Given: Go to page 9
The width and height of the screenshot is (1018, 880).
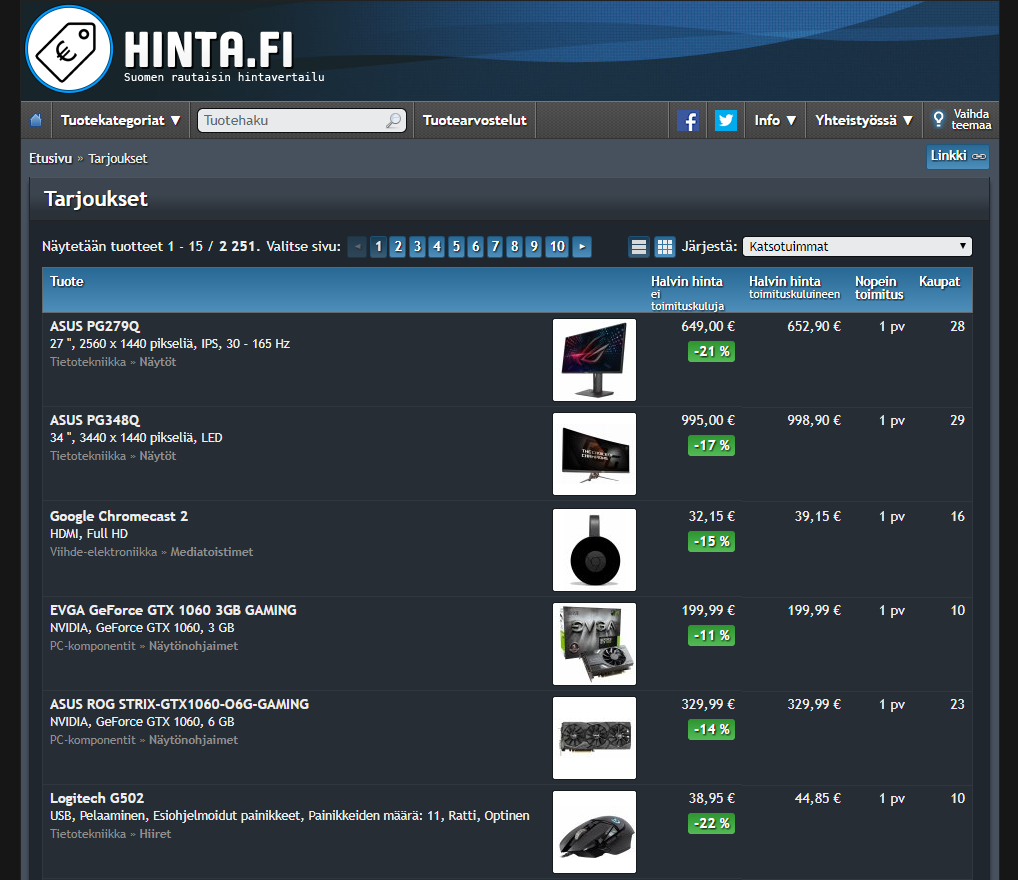Looking at the screenshot, I should tap(534, 247).
